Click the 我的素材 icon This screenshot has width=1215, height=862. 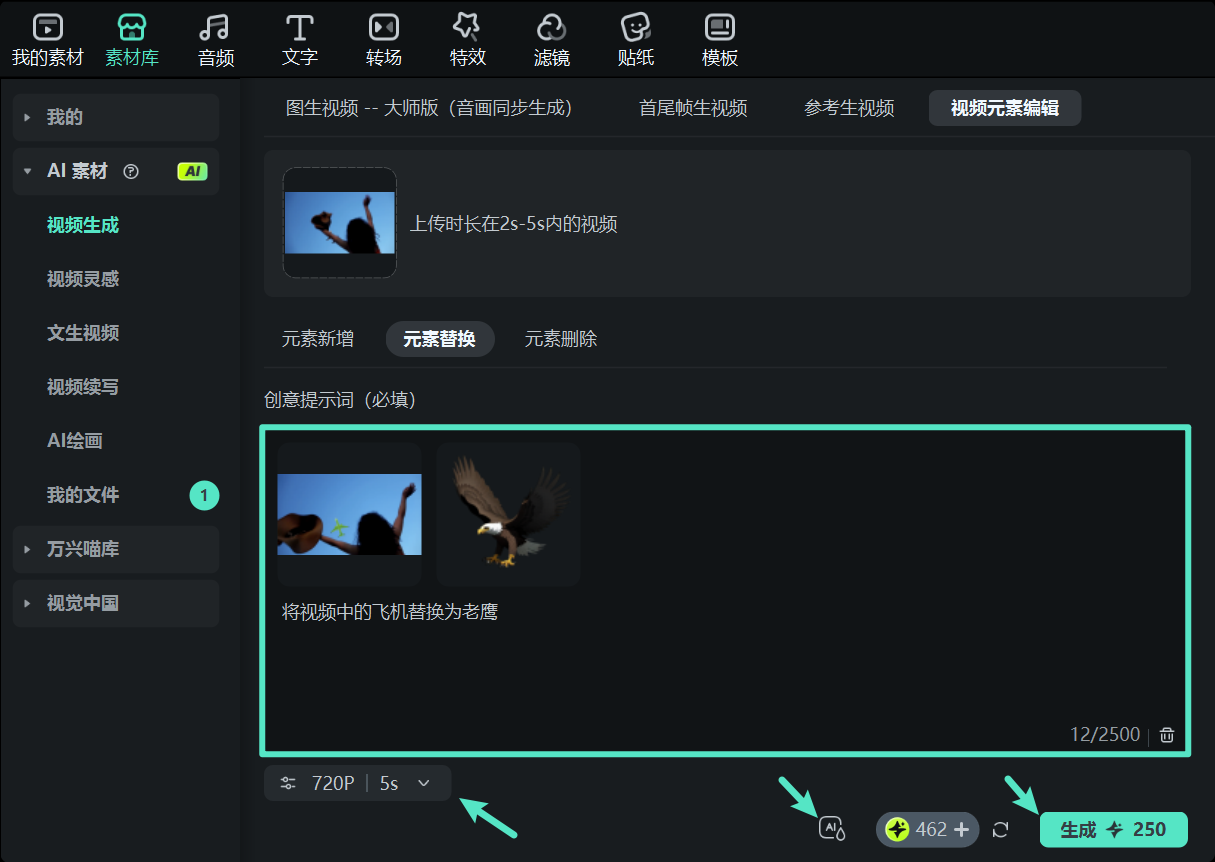[x=46, y=28]
